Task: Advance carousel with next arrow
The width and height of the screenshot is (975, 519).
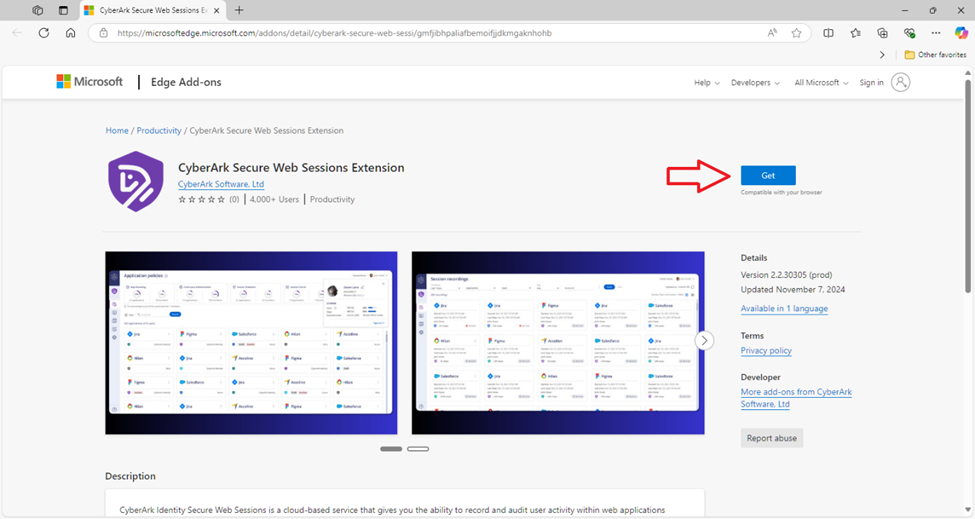Action: point(704,341)
